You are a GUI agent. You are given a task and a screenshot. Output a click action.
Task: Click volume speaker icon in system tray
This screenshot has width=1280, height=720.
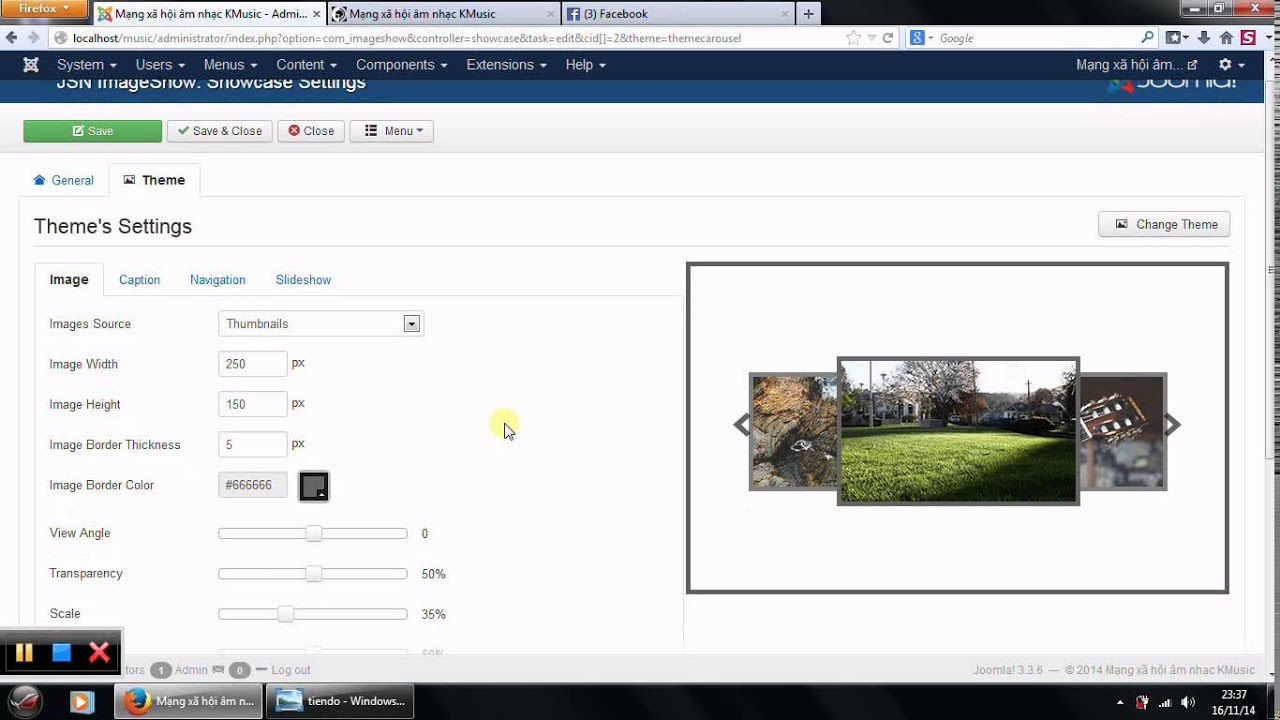click(x=1187, y=702)
